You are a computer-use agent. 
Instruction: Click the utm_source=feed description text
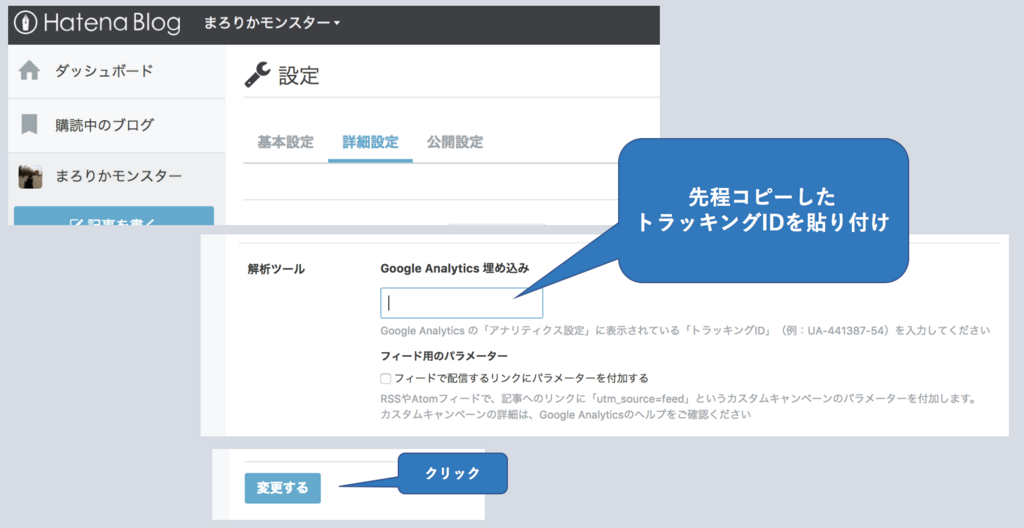pyautogui.click(x=678, y=406)
